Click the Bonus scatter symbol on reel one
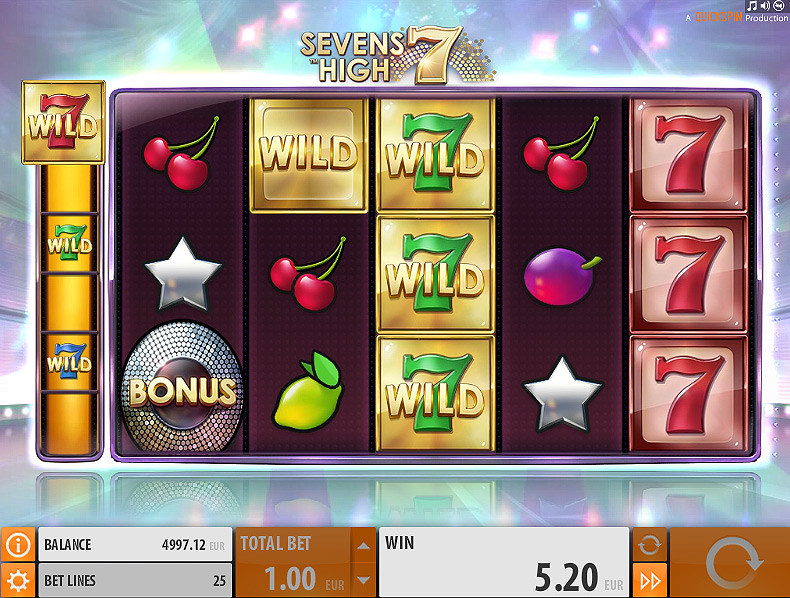 (x=182, y=388)
